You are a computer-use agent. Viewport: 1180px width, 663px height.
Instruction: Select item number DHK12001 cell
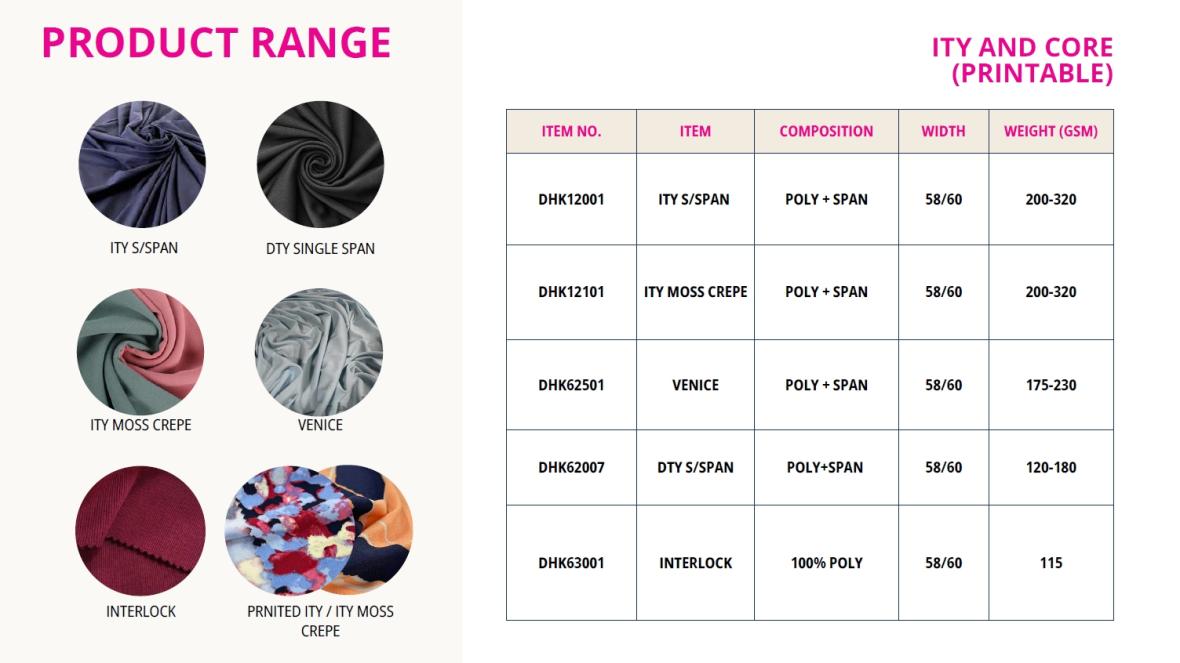(x=571, y=199)
